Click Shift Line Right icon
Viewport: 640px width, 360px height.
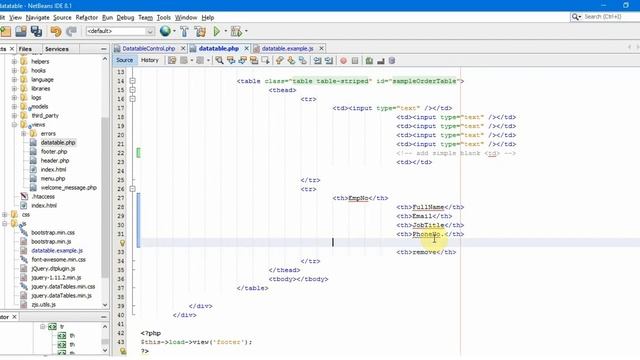tap(329, 60)
